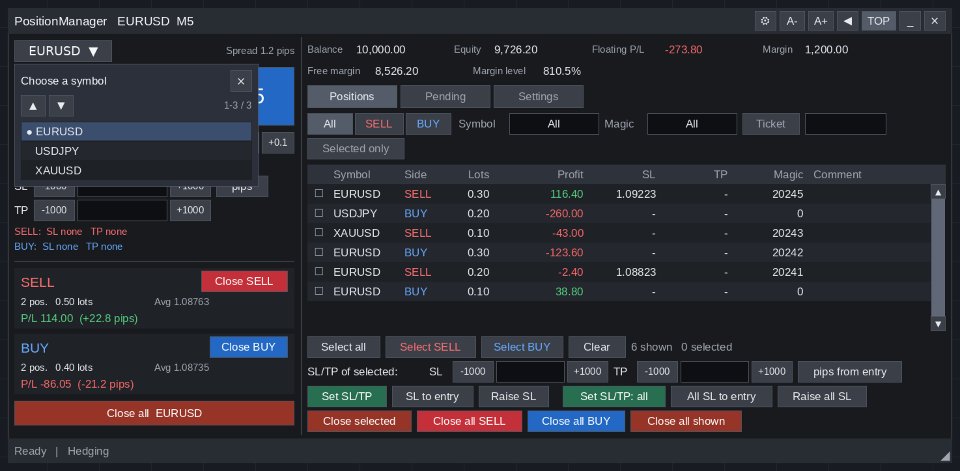960x471 pixels.
Task: Click the Select SELL button
Action: [430, 347]
